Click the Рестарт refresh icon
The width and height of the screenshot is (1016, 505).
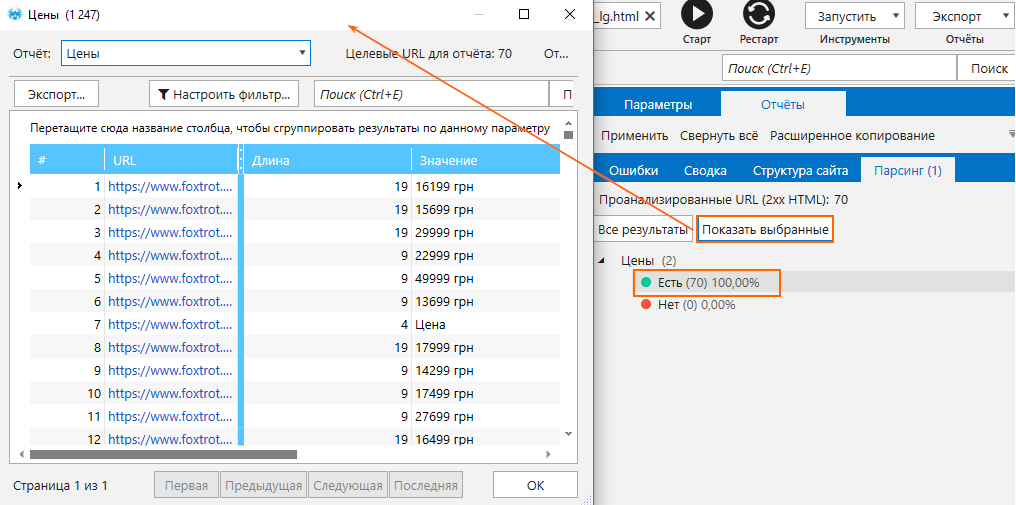tap(758, 14)
